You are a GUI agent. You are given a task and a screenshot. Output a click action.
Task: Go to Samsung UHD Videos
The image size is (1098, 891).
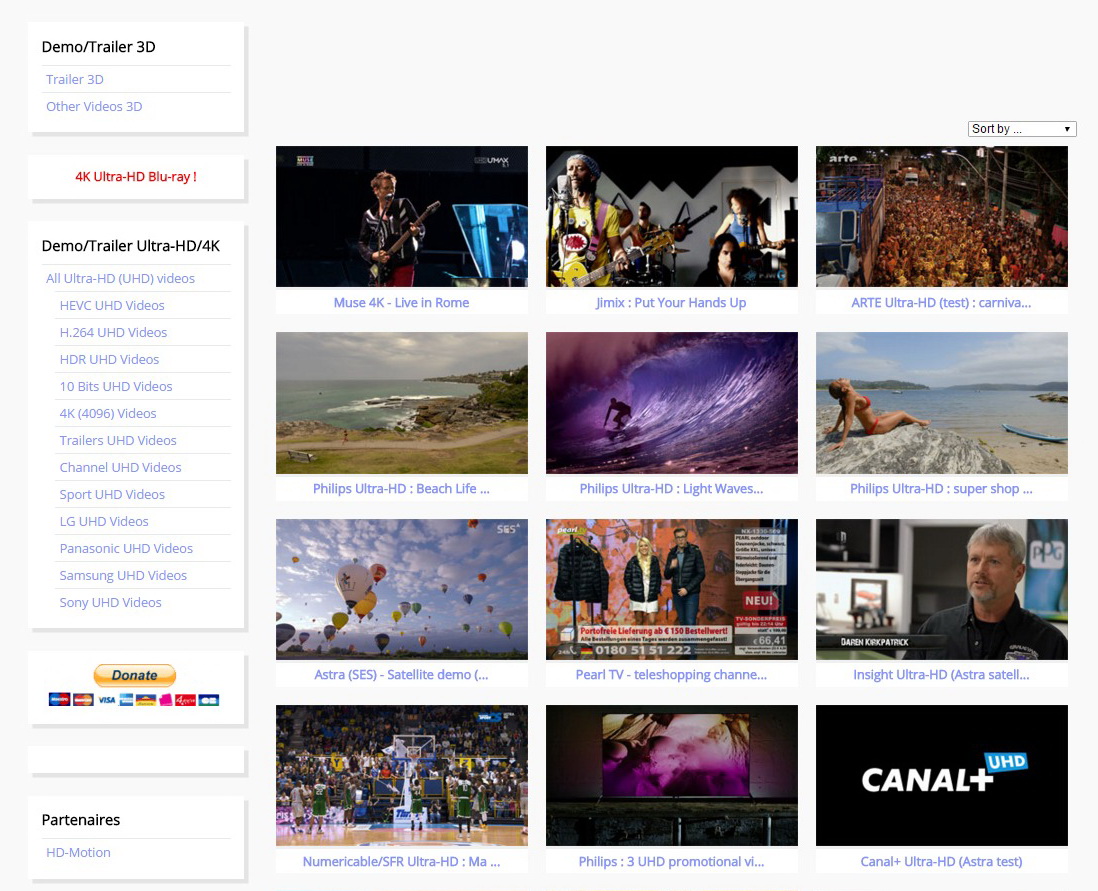tap(123, 575)
